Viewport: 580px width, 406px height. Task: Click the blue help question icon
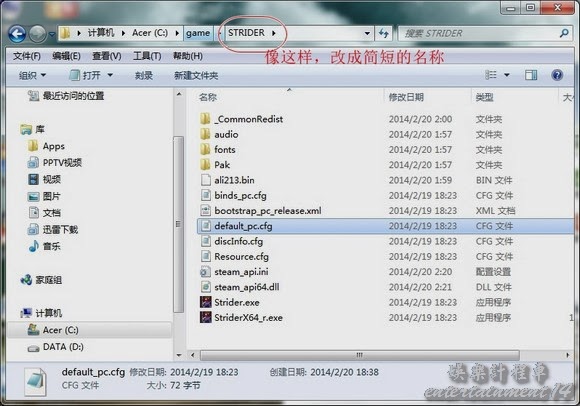557,75
